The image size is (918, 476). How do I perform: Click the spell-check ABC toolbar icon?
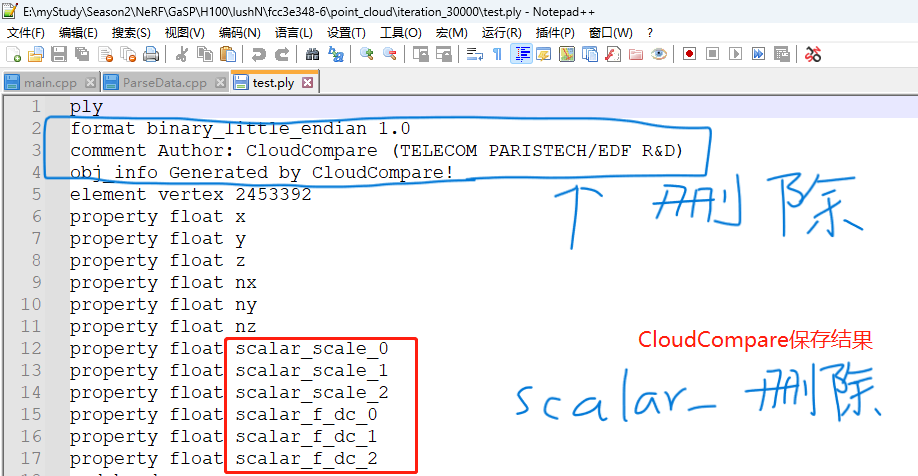(x=813, y=54)
